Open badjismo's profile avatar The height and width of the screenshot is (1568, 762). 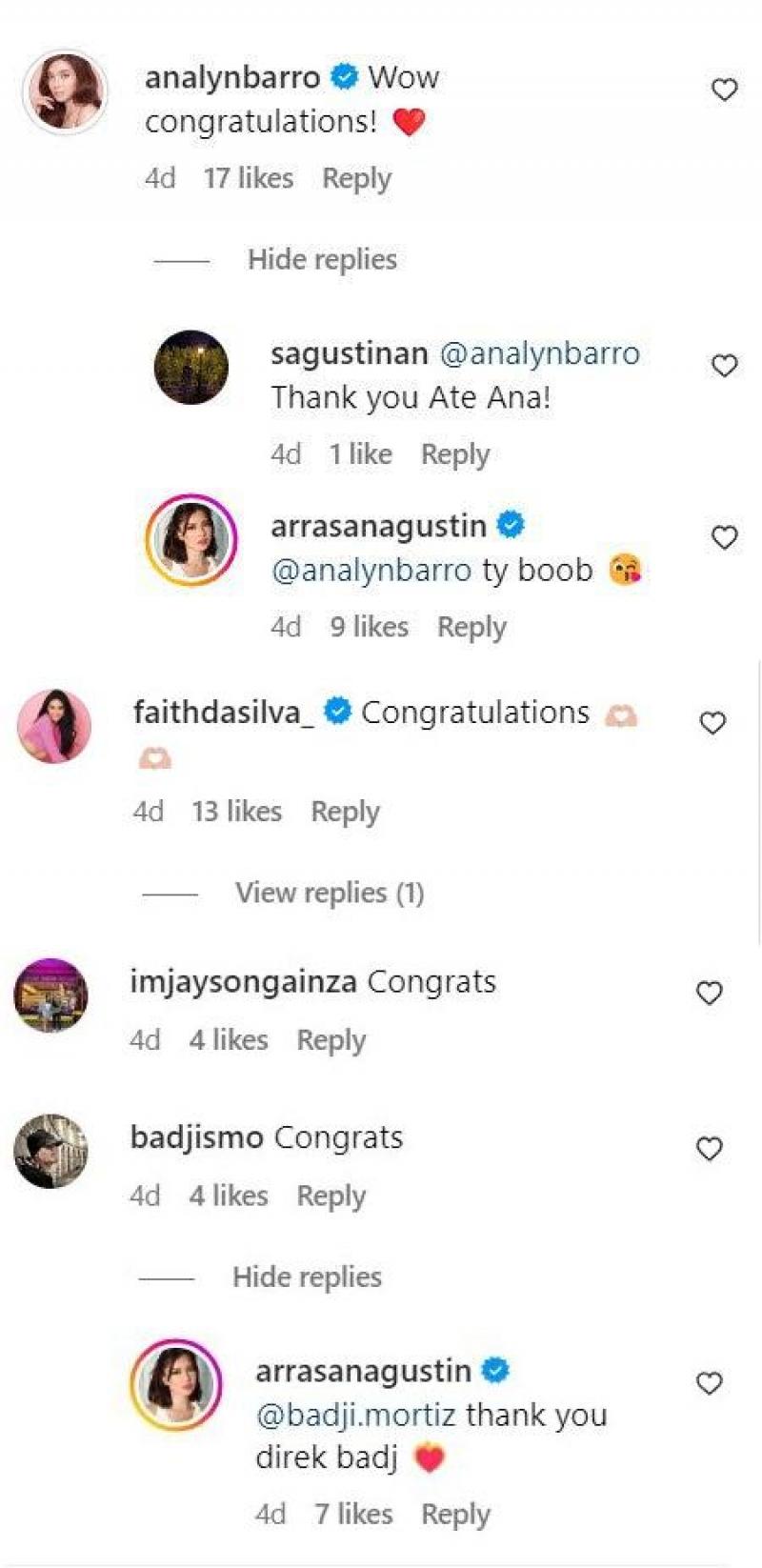pos(51,1151)
